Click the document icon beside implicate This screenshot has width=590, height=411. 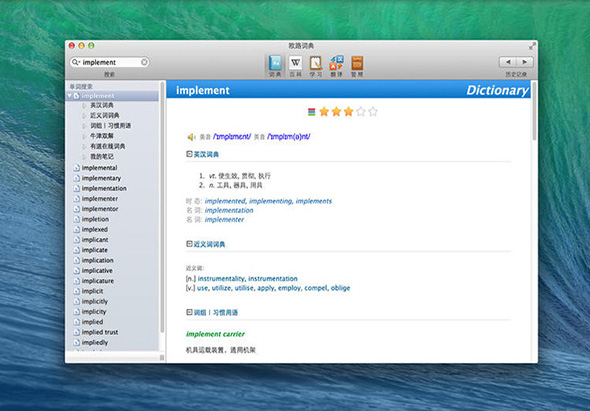(x=76, y=250)
